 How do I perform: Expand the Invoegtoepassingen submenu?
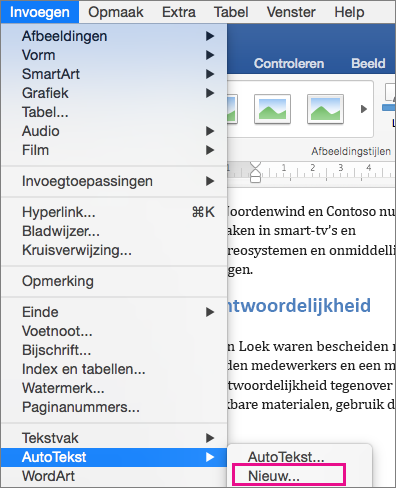(x=114, y=181)
